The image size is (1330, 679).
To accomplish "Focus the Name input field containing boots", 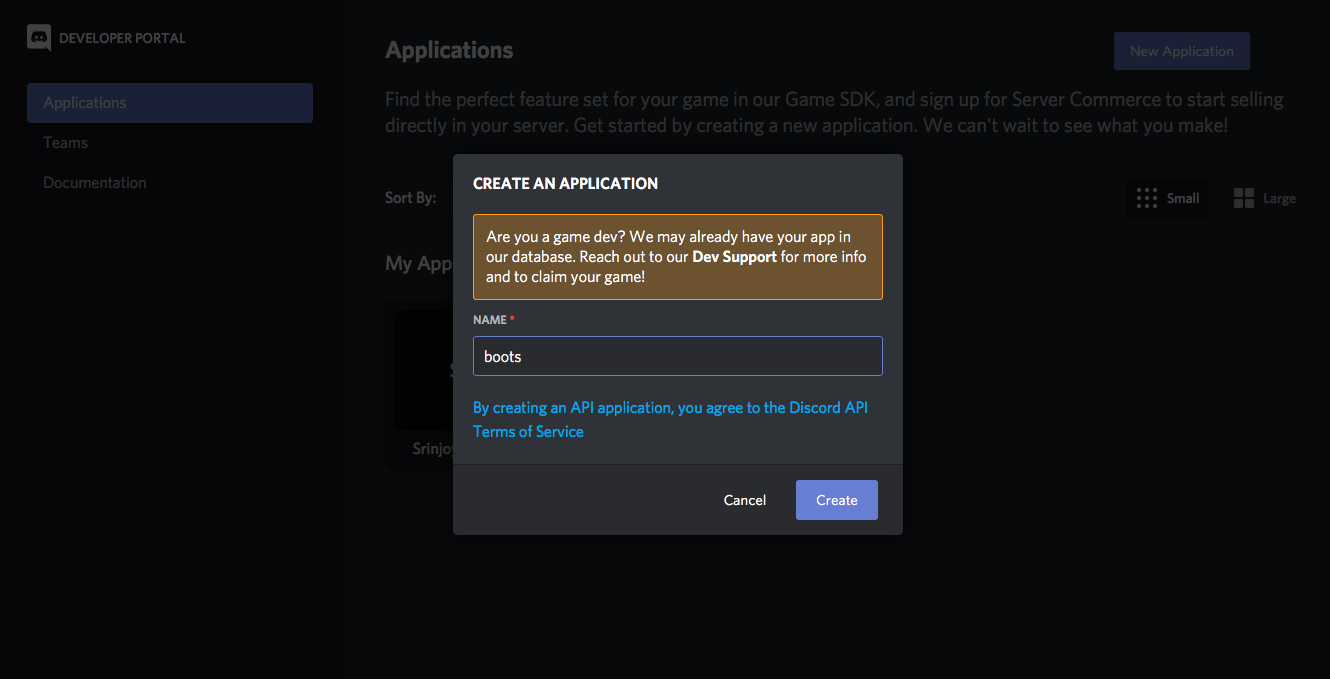I will pyautogui.click(x=678, y=356).
